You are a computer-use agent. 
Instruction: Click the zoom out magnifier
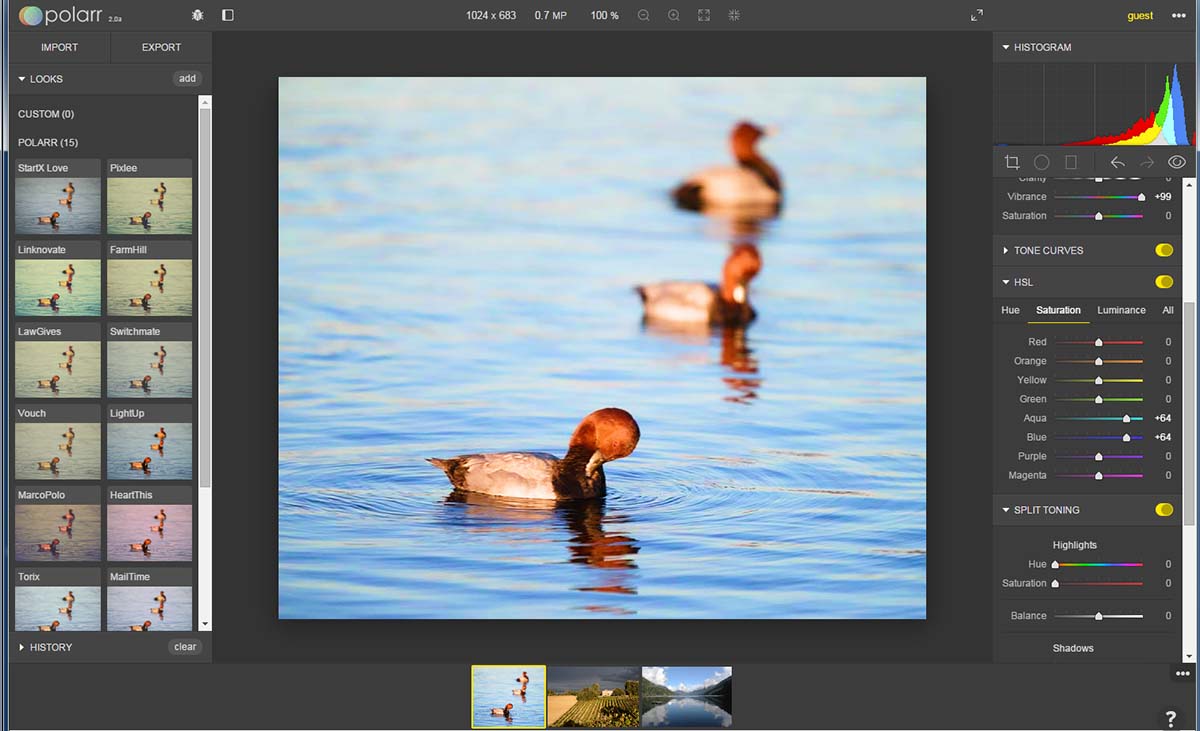(643, 16)
